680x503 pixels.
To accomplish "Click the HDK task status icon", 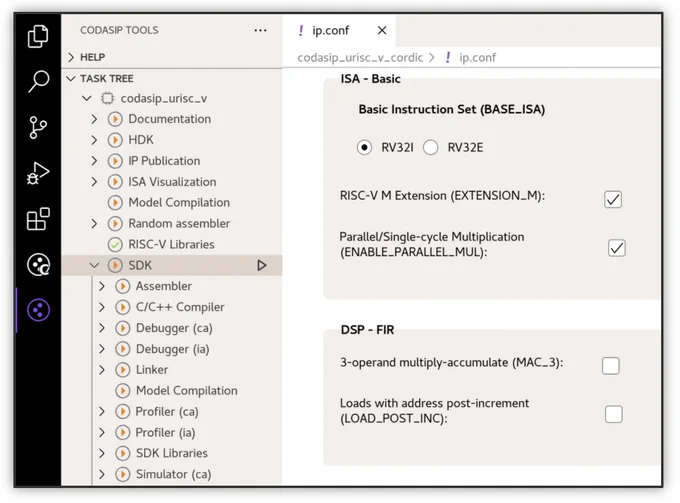I will pyautogui.click(x=115, y=140).
